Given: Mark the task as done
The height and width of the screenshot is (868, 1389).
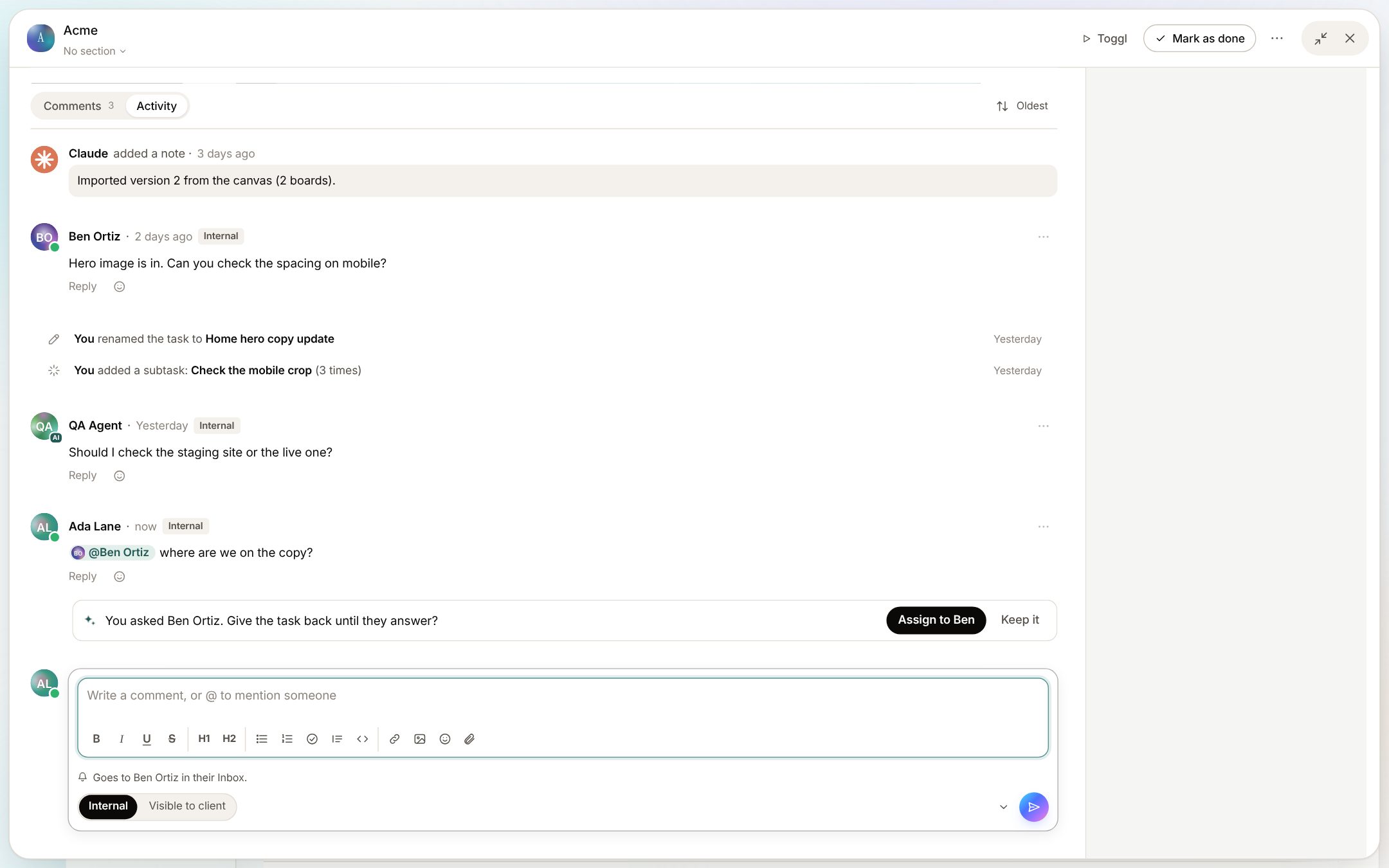Looking at the screenshot, I should [x=1199, y=39].
